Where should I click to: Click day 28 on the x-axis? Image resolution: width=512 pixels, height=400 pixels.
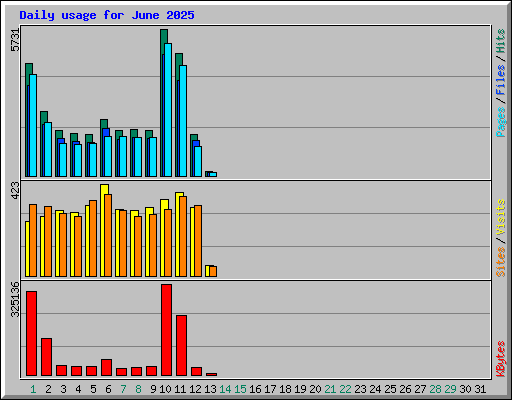(x=435, y=389)
